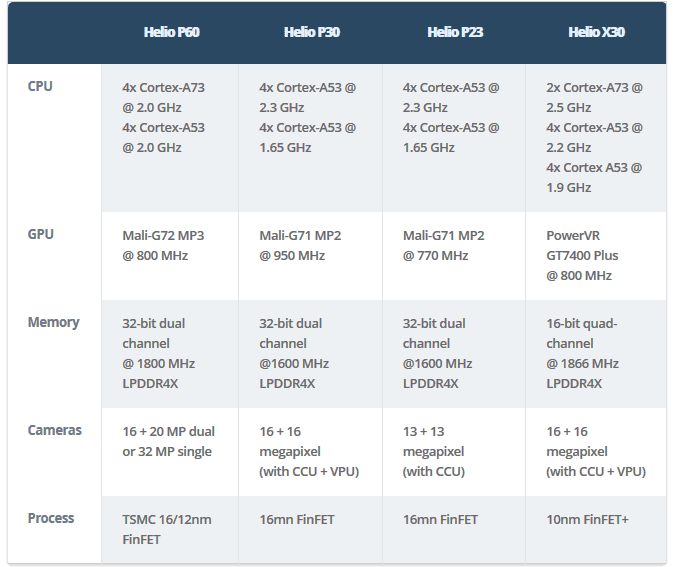Click Helio P23 process cell 16mn FinFET
Viewport: 673px width, 567px height.
(454, 530)
